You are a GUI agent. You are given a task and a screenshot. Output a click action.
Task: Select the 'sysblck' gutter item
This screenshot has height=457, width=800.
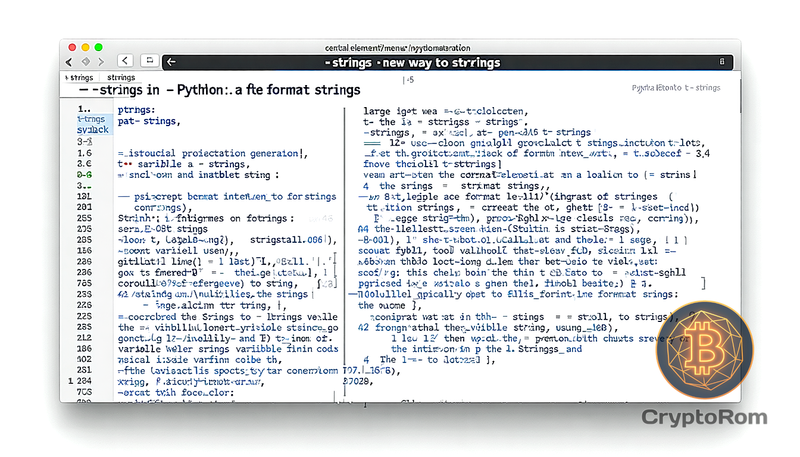click(93, 130)
